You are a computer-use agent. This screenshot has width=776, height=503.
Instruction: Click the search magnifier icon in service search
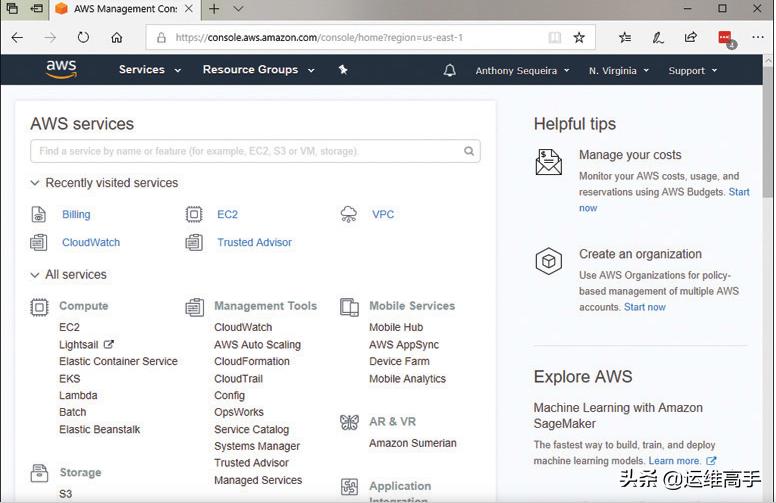[x=469, y=151]
